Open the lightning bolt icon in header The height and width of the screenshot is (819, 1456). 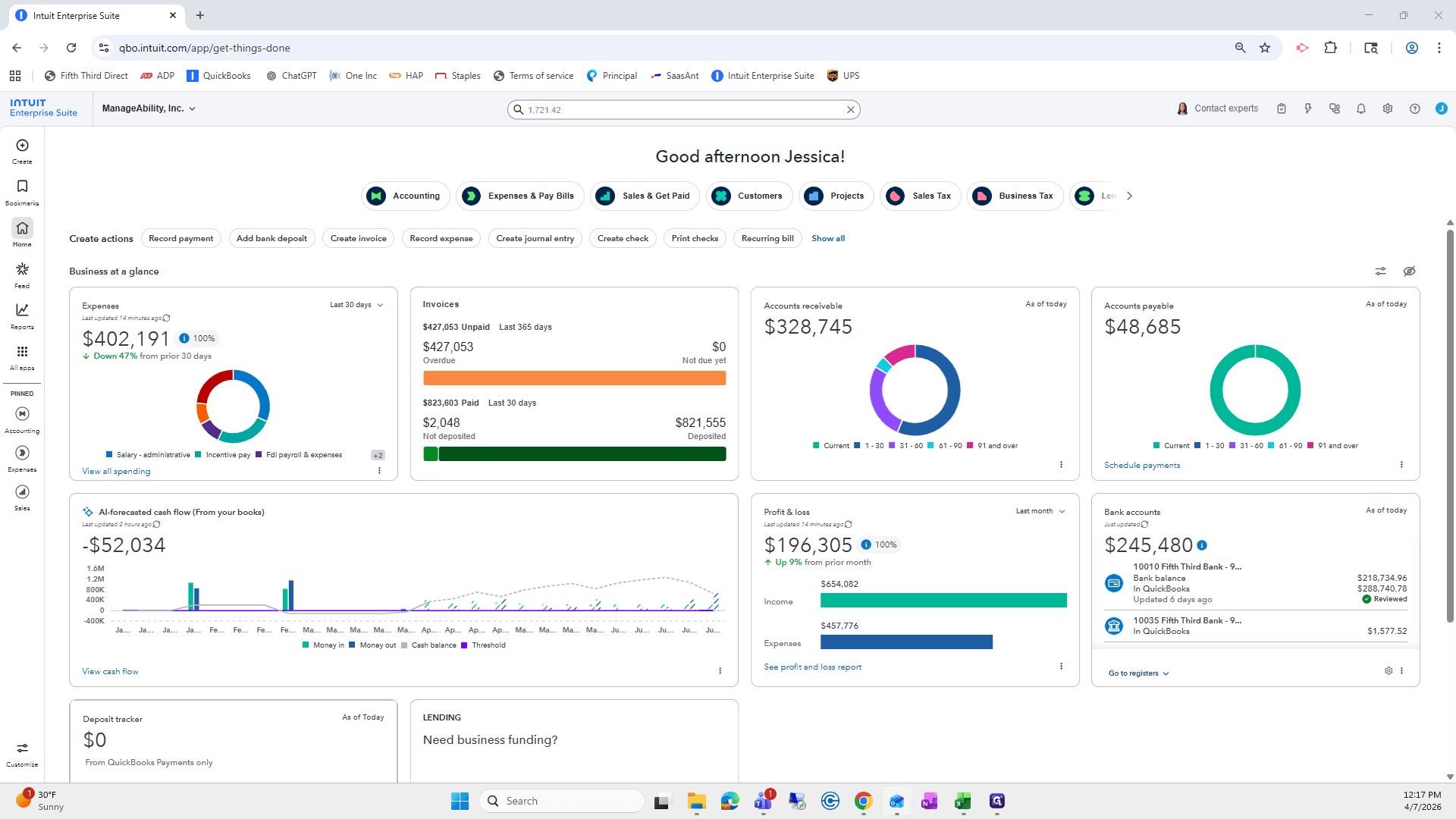(x=1308, y=108)
